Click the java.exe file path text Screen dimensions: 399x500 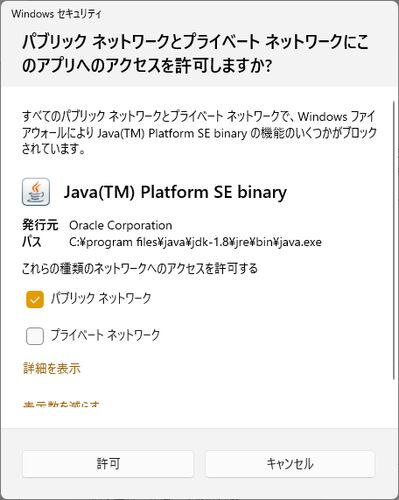tap(195, 242)
